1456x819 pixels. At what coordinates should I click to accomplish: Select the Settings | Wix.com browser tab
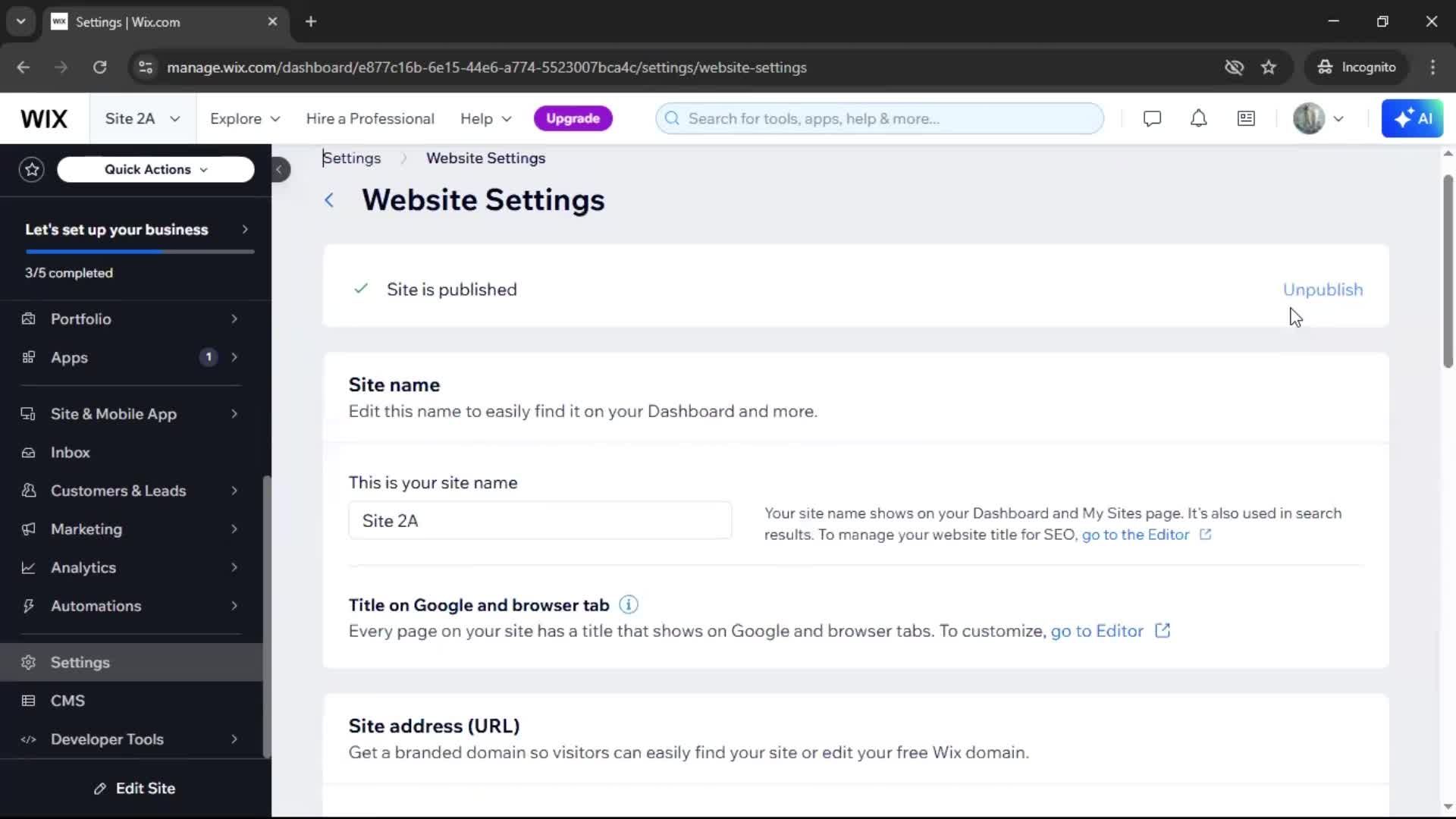[165, 22]
